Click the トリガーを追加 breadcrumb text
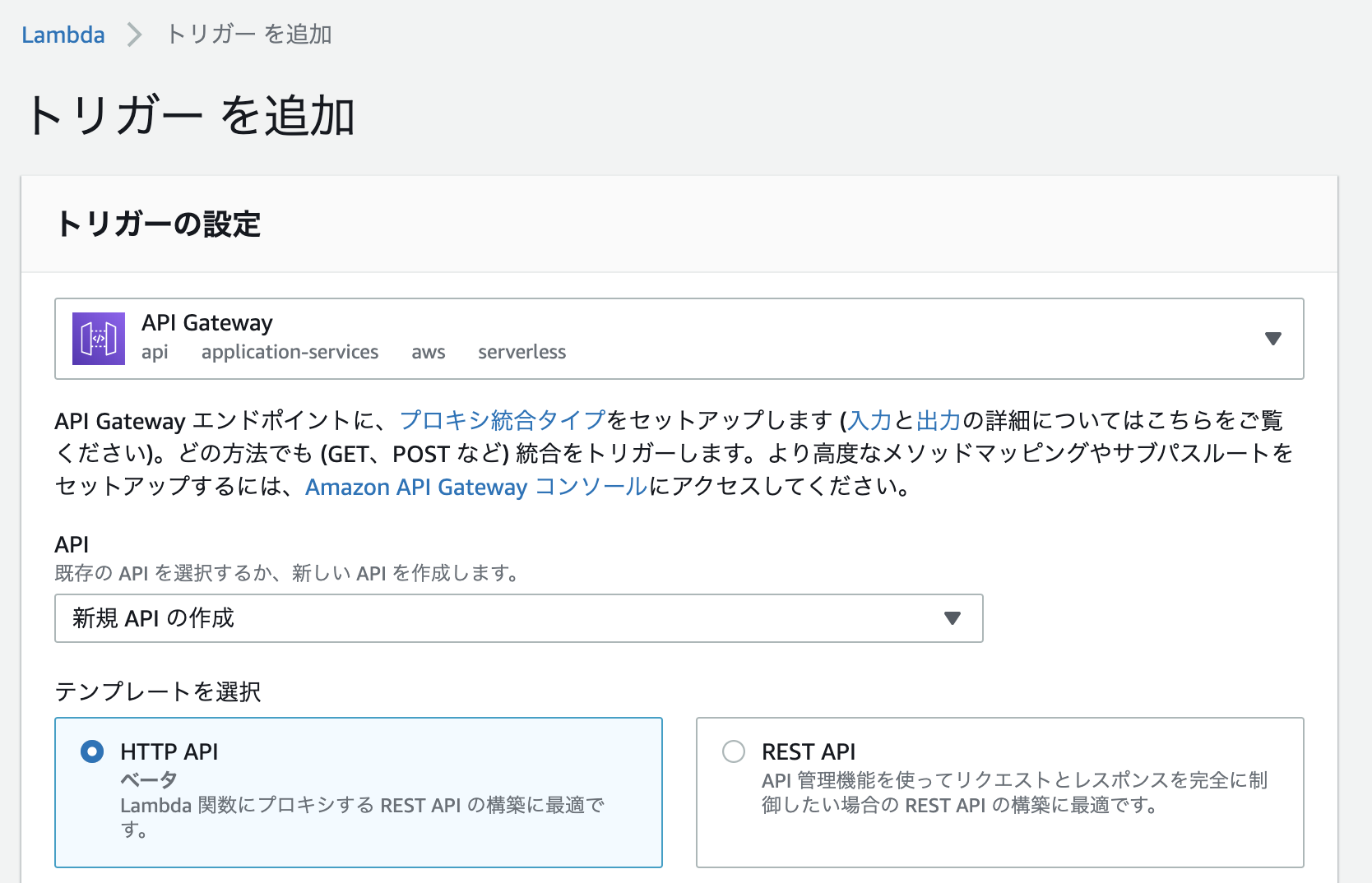Image resolution: width=1372 pixels, height=883 pixels. click(248, 35)
